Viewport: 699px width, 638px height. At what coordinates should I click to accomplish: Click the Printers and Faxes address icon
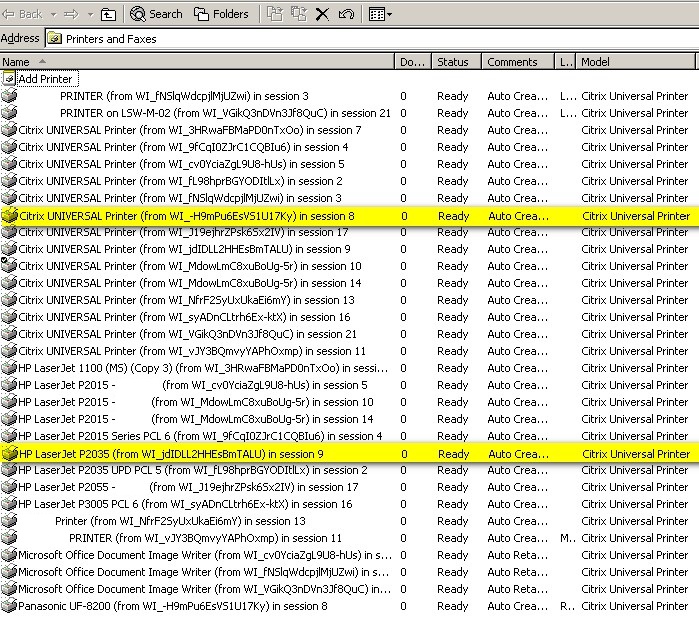point(54,39)
